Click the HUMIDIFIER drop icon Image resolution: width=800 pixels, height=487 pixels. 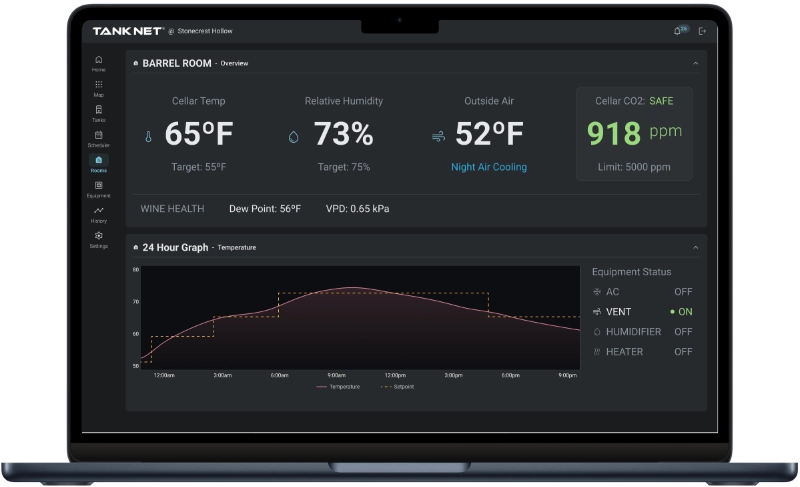click(x=597, y=332)
